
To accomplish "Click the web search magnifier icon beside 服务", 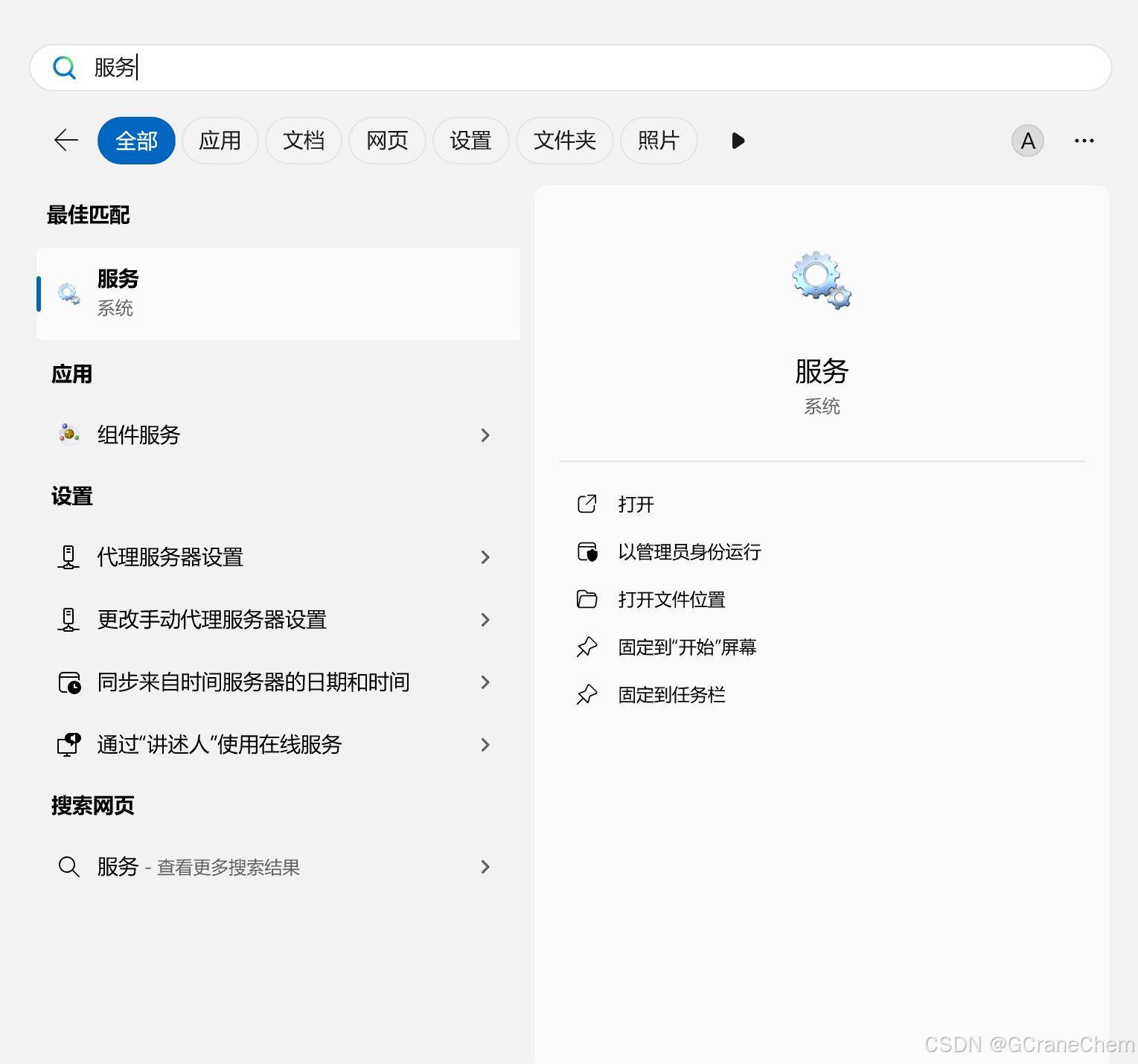I will click(x=69, y=867).
